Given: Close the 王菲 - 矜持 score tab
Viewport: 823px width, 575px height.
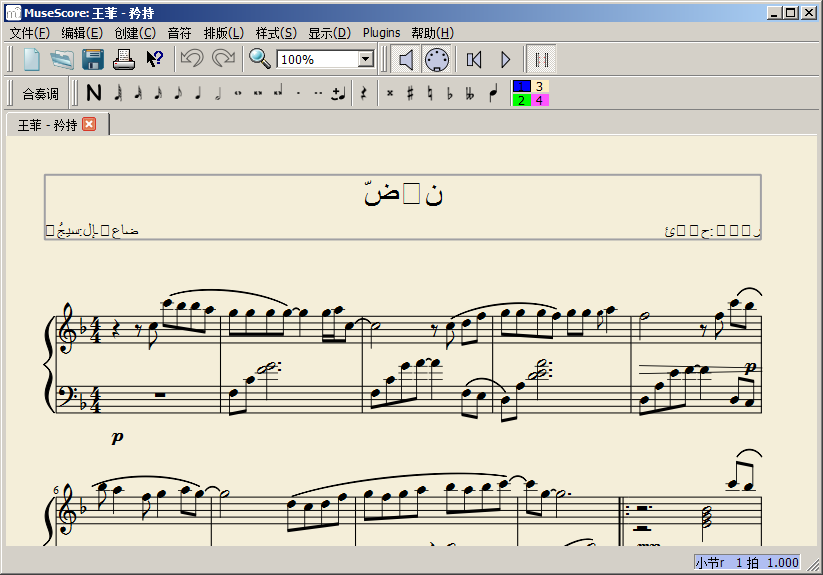Looking at the screenshot, I should pyautogui.click(x=89, y=124).
